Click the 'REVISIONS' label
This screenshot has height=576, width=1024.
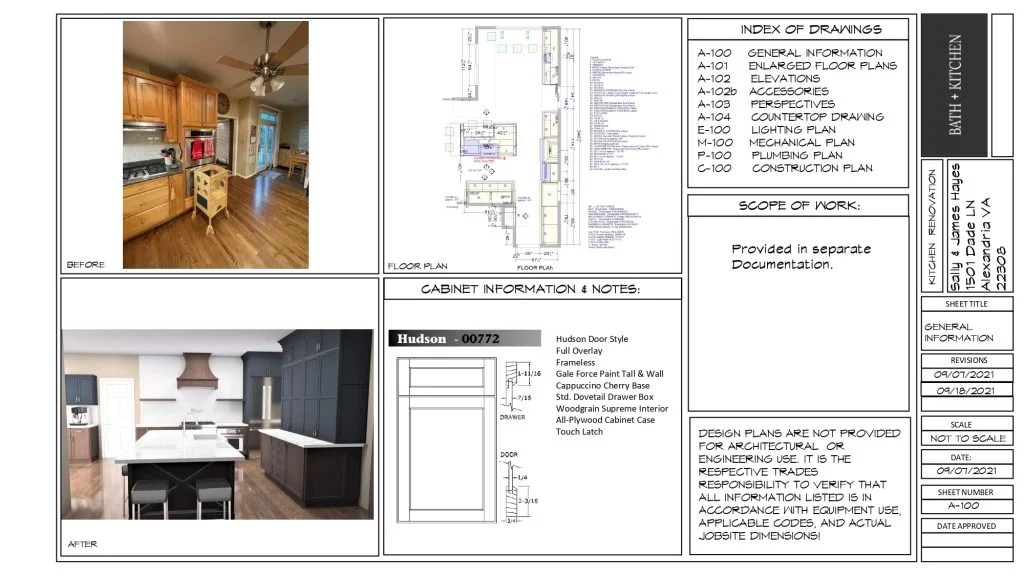point(968,360)
